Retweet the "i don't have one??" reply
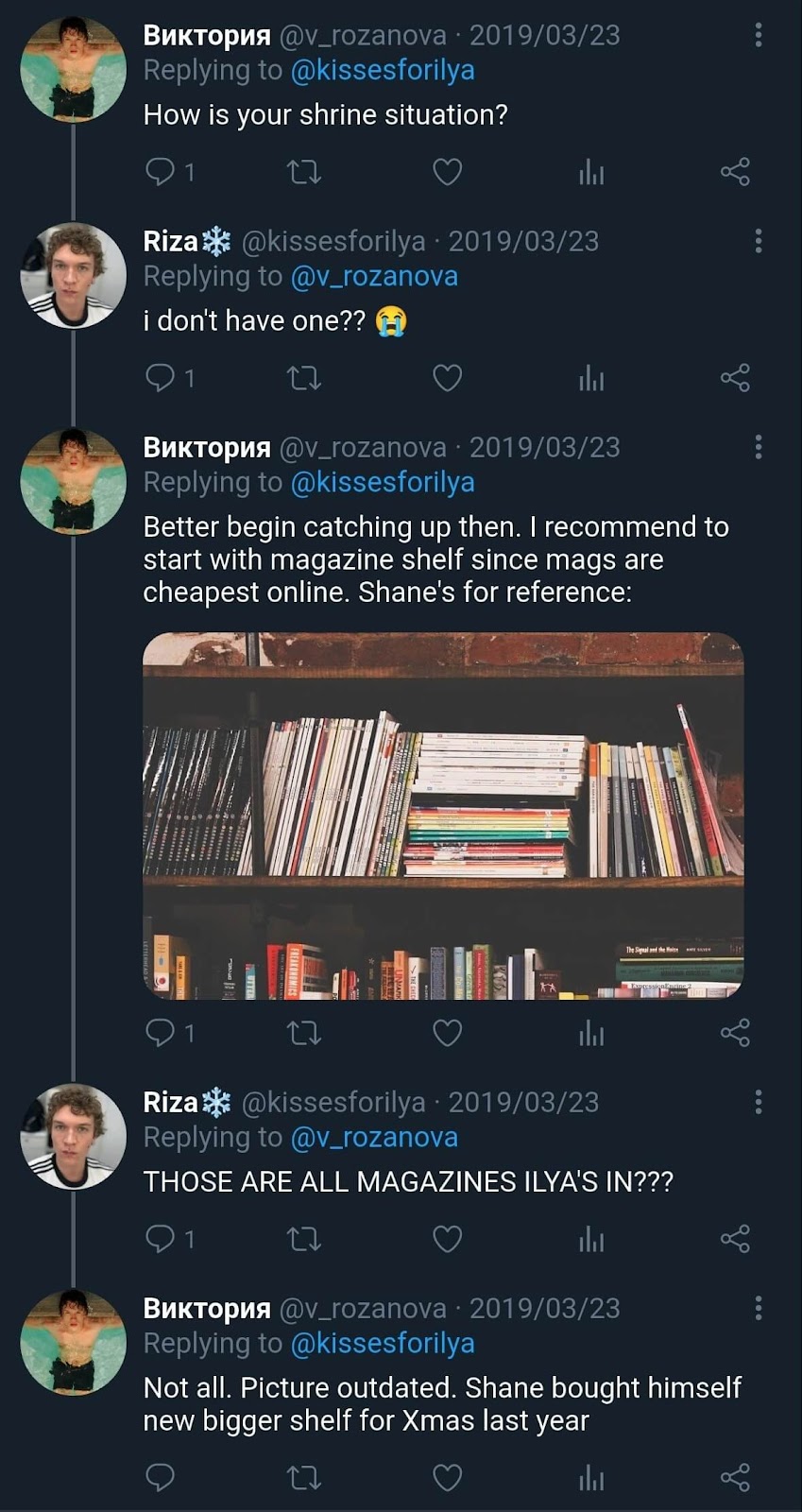 click(304, 378)
